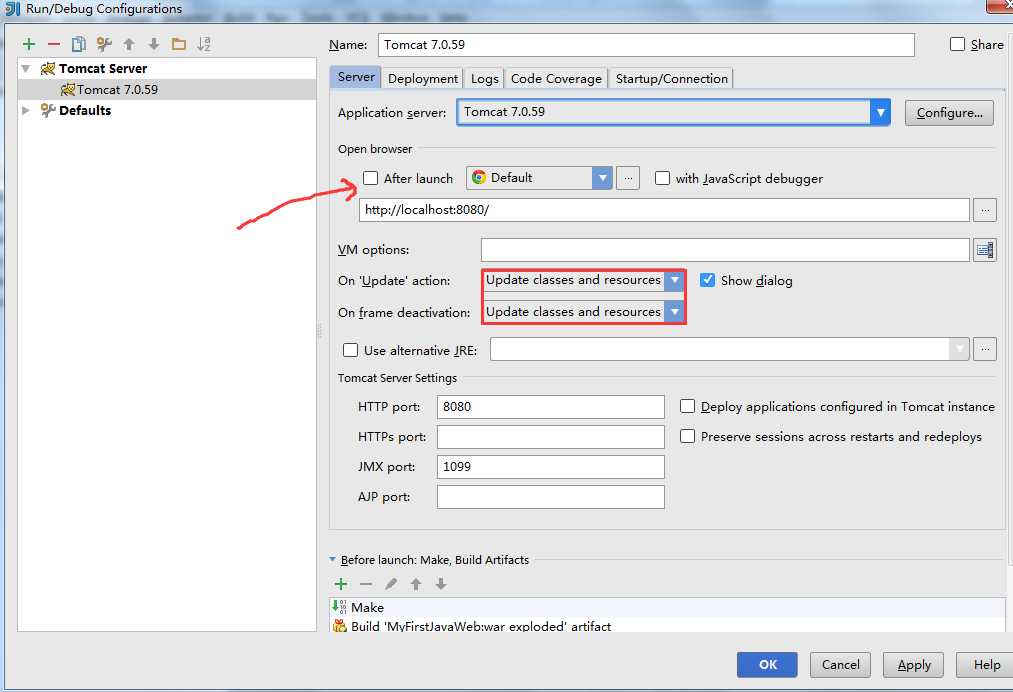This screenshot has width=1013, height=692.
Task: Click the HTTPs port field
Action: click(x=550, y=437)
